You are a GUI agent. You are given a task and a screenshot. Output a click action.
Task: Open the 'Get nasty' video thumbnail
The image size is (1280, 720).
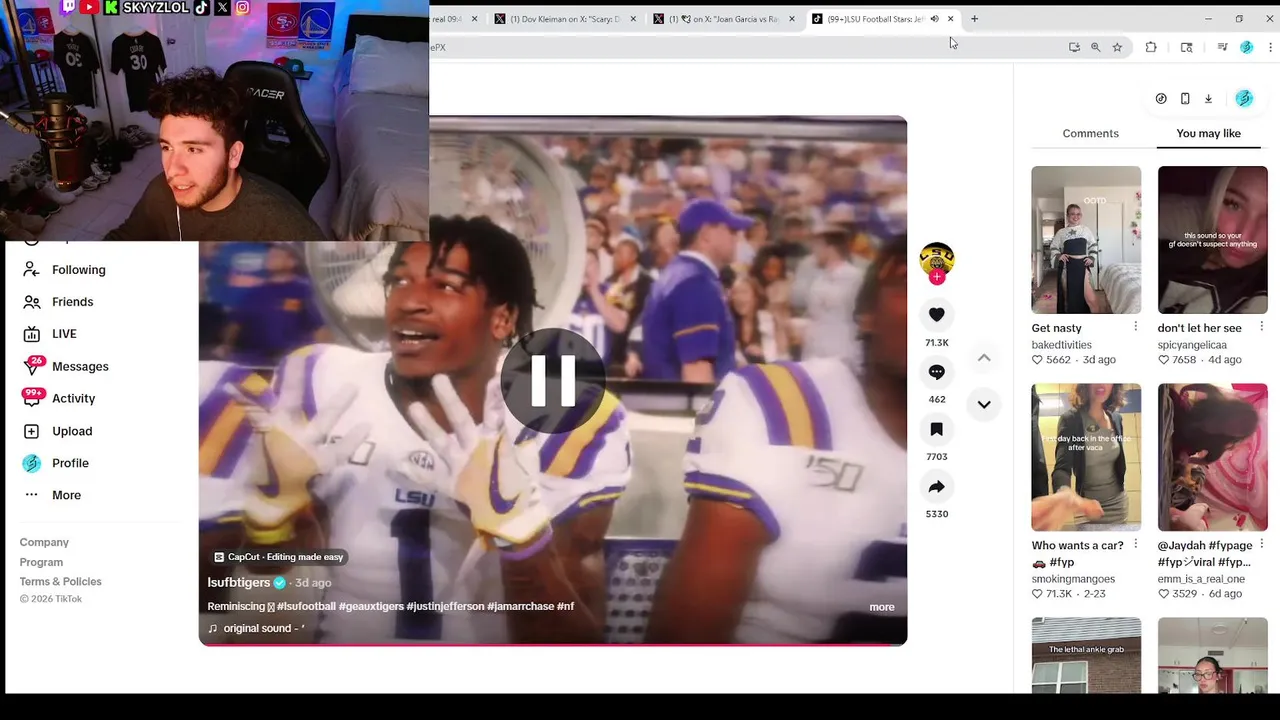point(1086,240)
